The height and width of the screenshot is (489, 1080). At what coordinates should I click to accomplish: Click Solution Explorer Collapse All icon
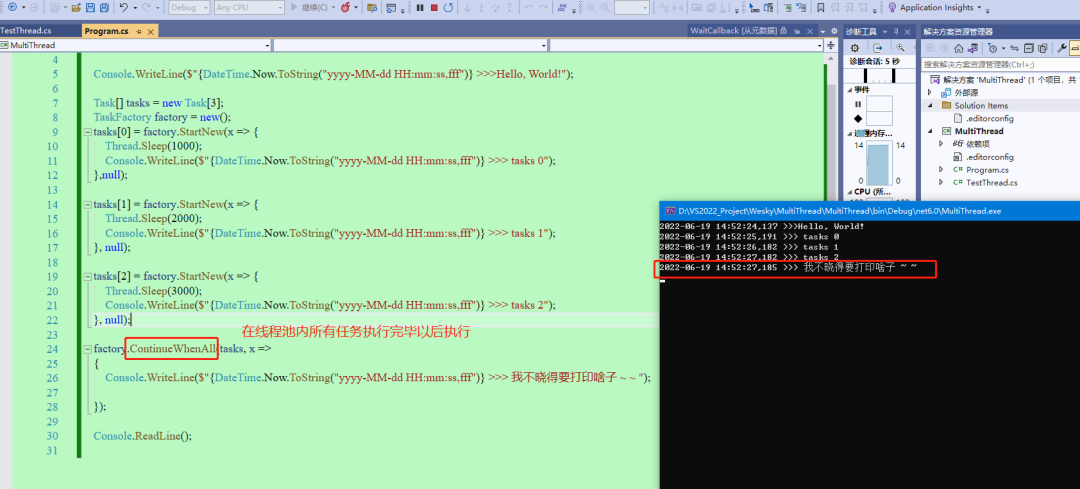(1028, 48)
